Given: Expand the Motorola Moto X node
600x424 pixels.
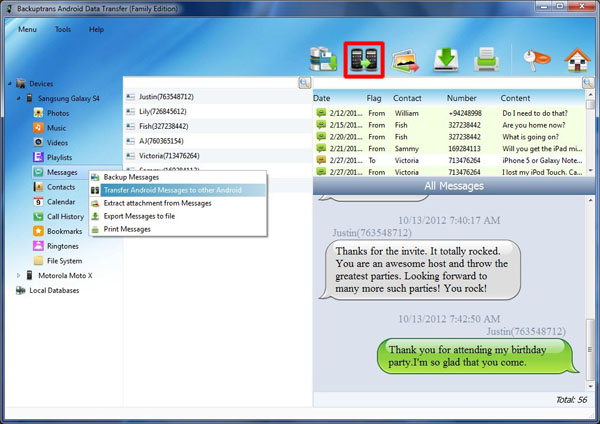Looking at the screenshot, I should (18, 276).
